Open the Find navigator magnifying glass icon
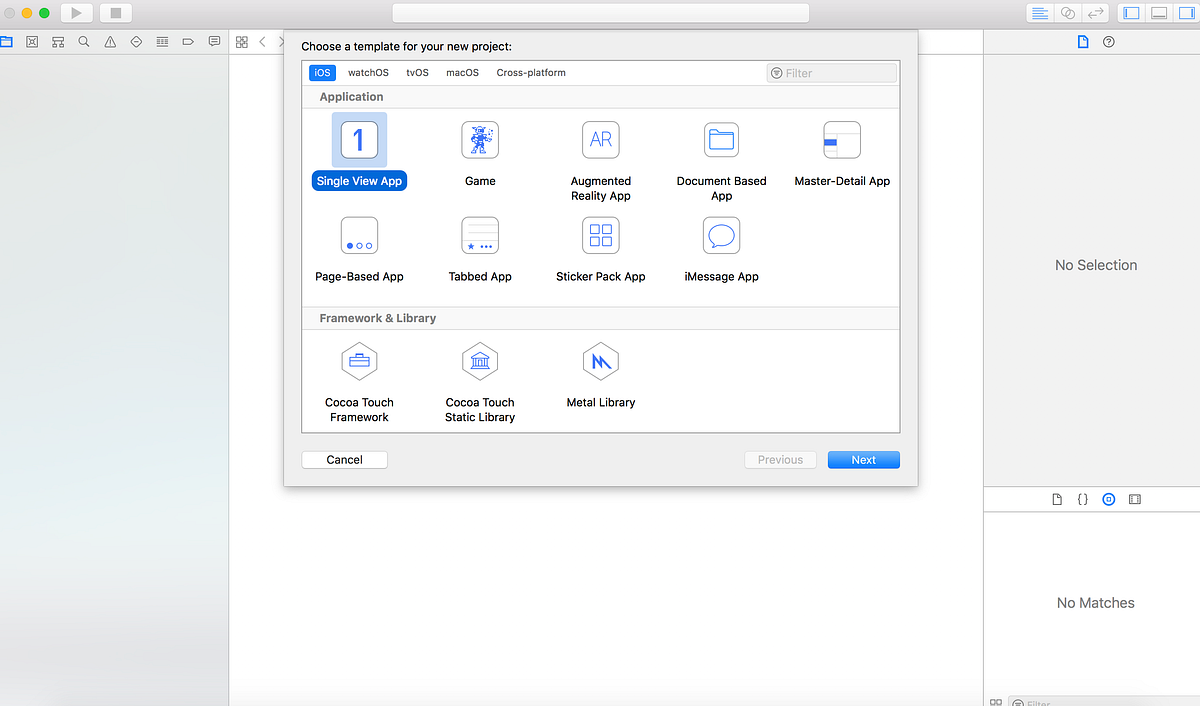The image size is (1200, 706). 84,41
